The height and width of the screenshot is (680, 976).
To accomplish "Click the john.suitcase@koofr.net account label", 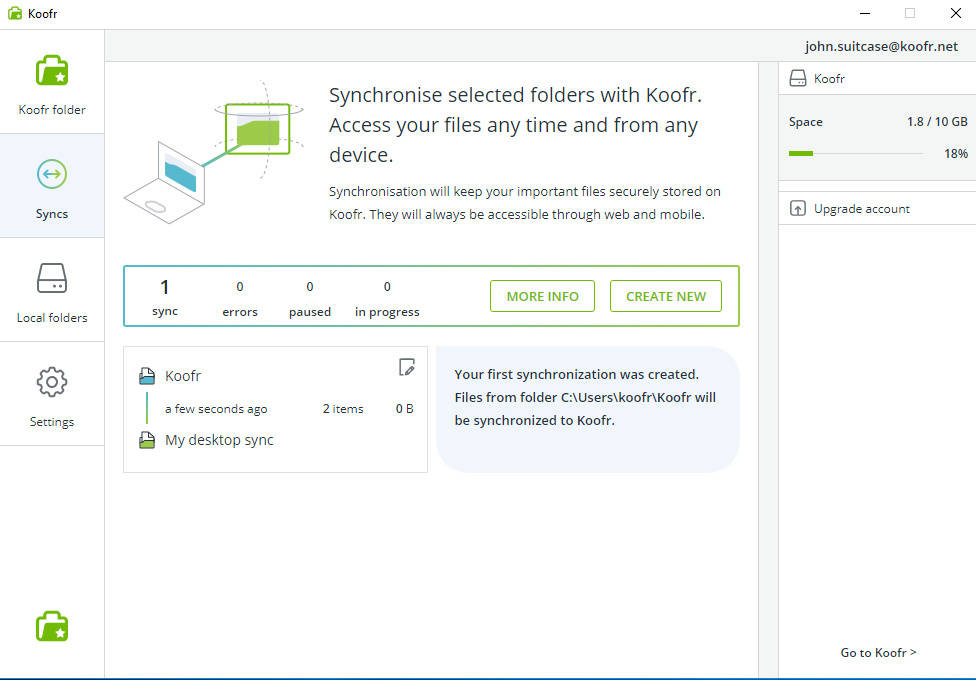I will (x=881, y=46).
